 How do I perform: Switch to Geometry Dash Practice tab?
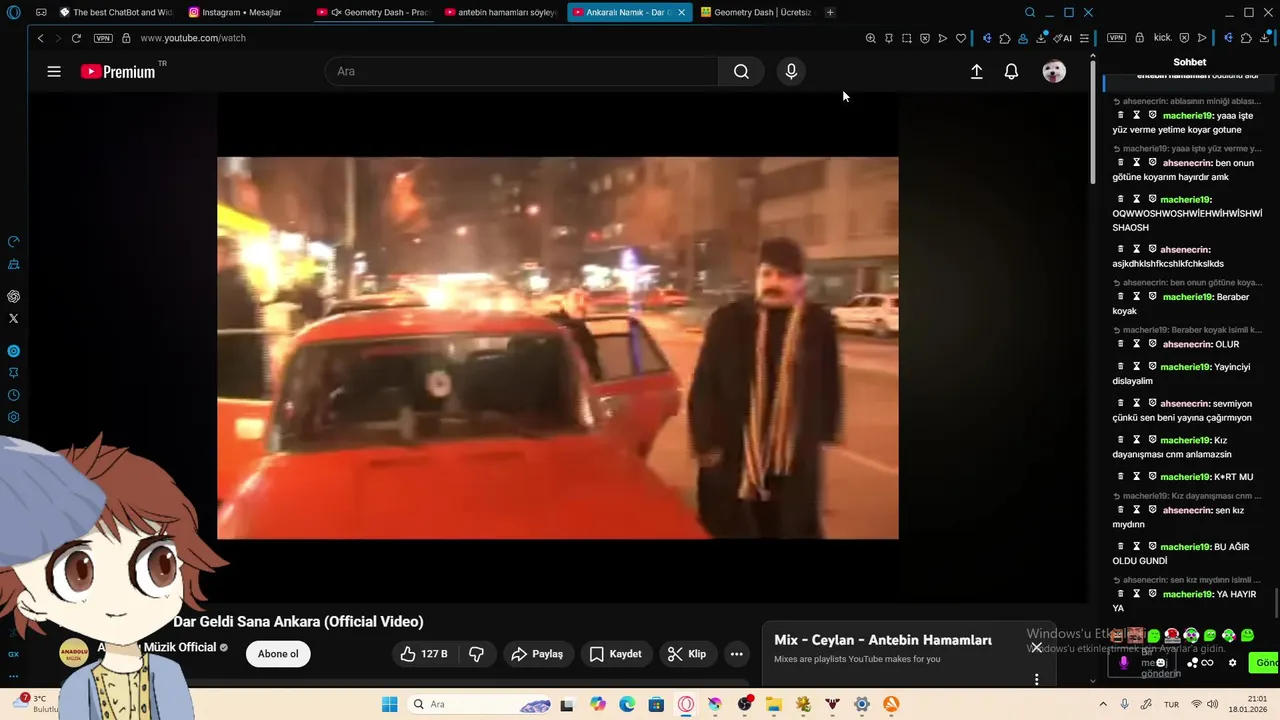(371, 12)
